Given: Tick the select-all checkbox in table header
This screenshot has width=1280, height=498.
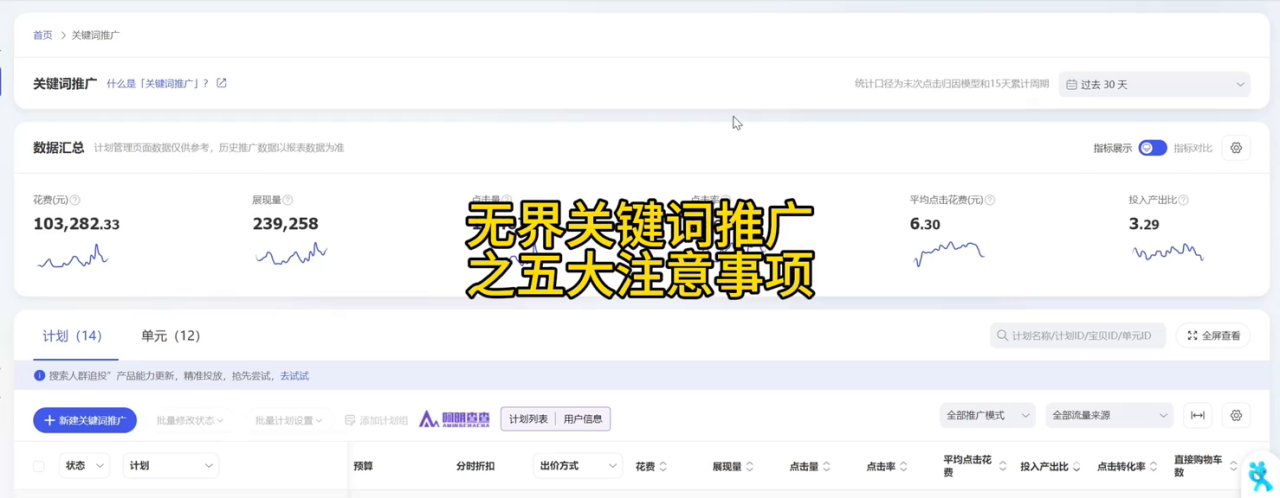Looking at the screenshot, I should point(39,466).
